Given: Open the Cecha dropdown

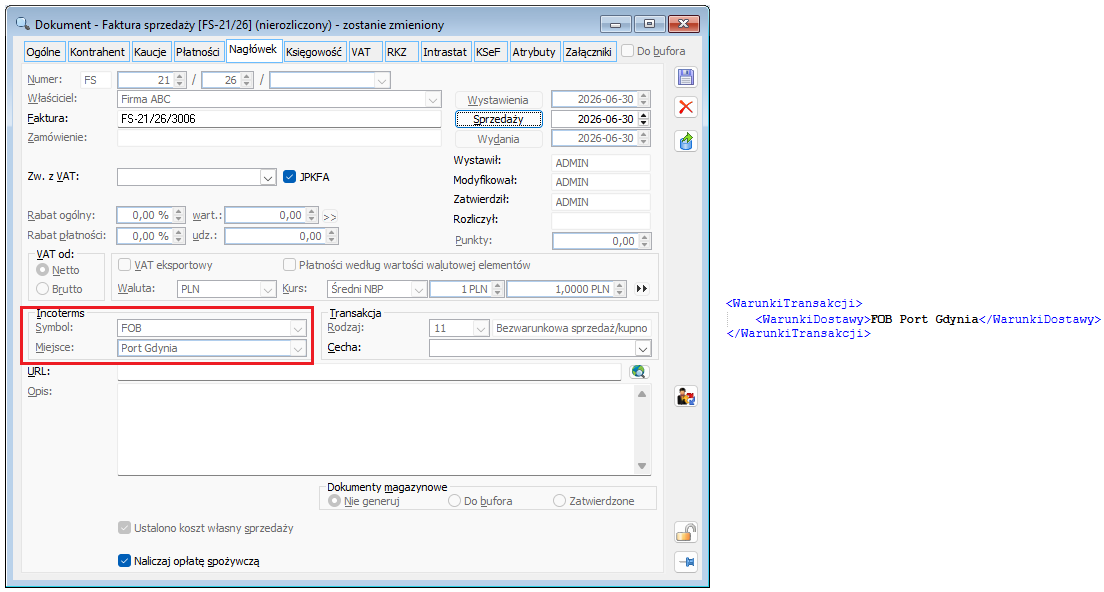Looking at the screenshot, I should [643, 348].
